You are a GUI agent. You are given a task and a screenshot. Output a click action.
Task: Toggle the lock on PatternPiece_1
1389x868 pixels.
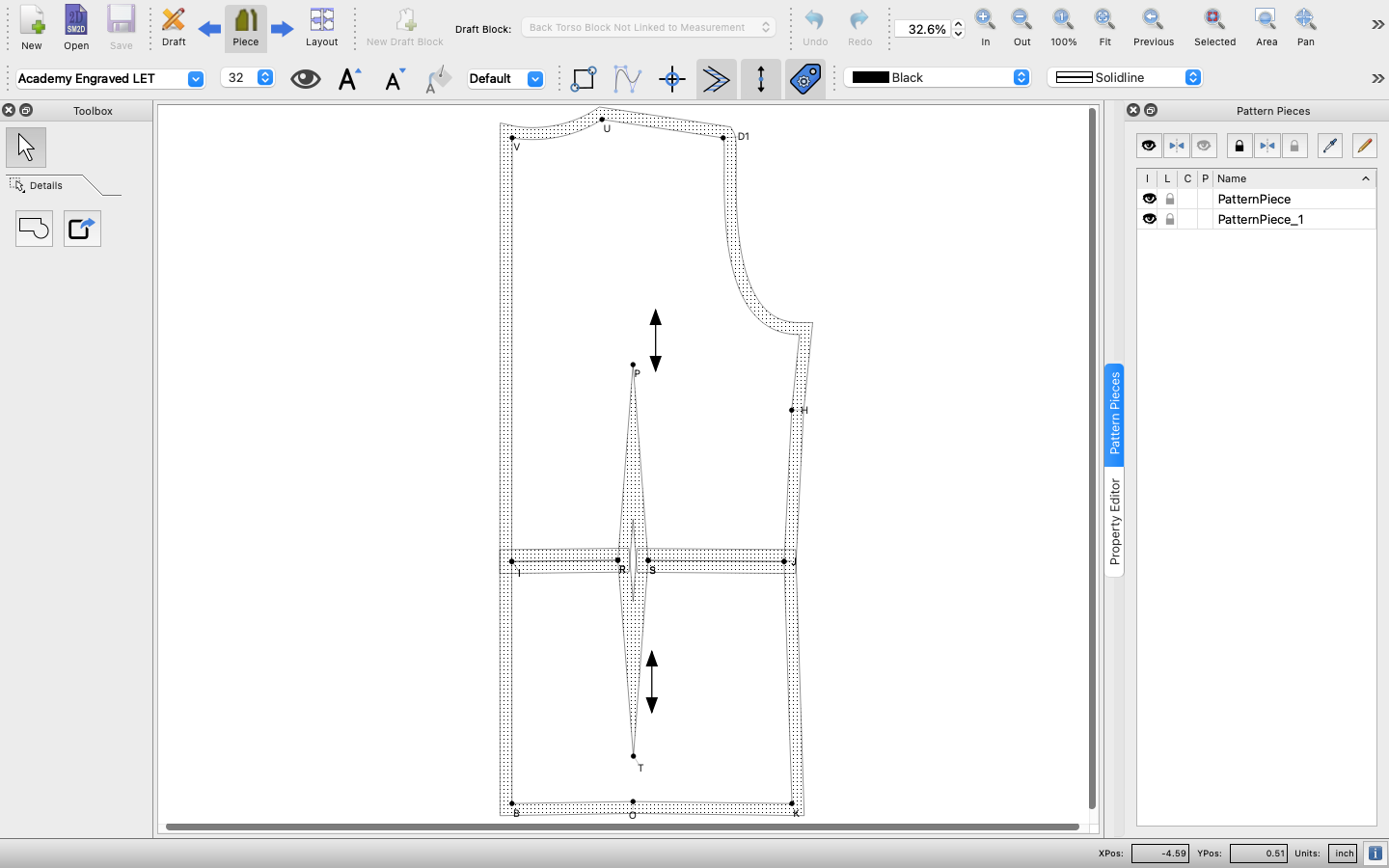pos(1170,219)
